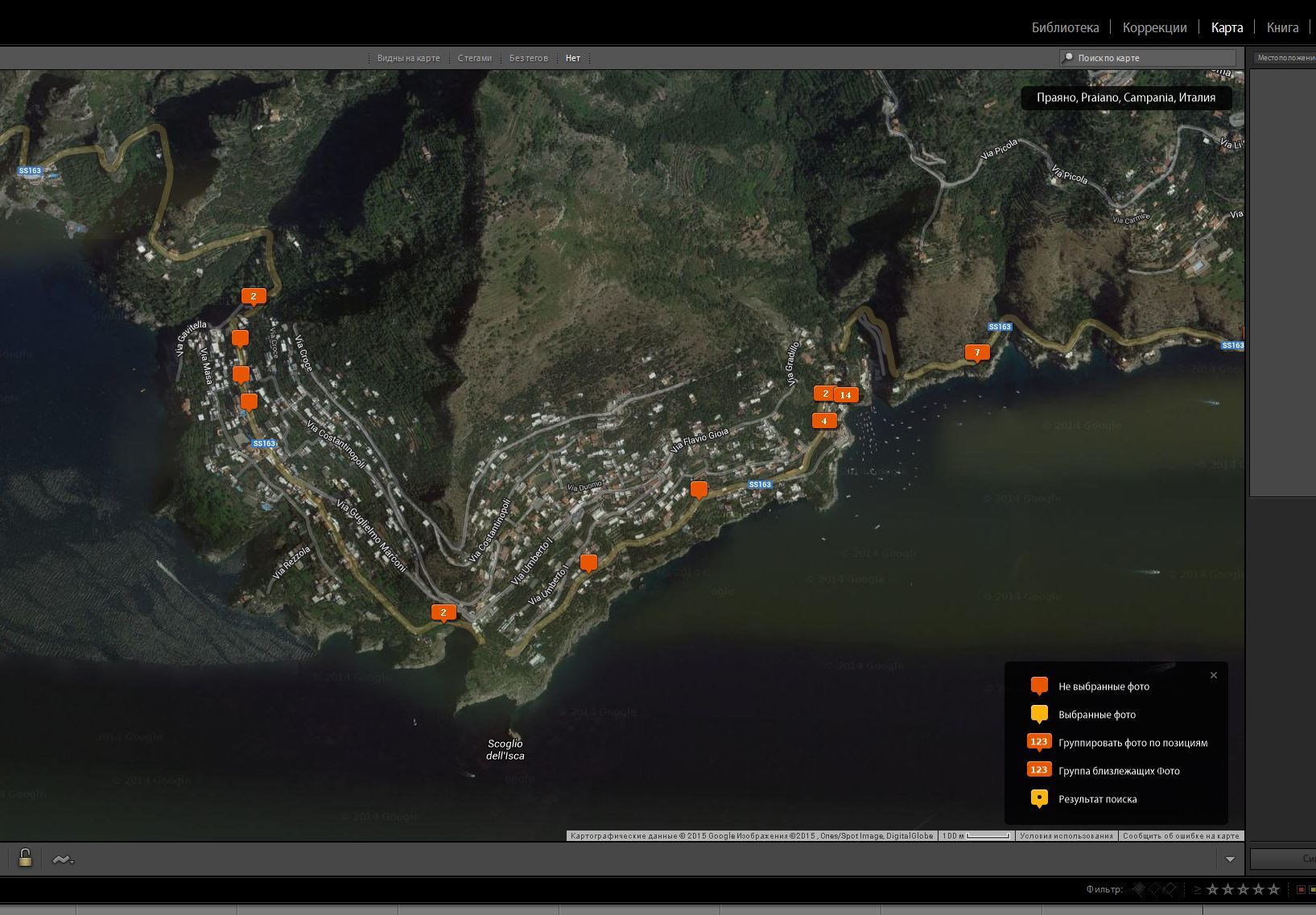Toggle the unflagged photos filter
This screenshot has height=915, width=1316.
point(1154,889)
